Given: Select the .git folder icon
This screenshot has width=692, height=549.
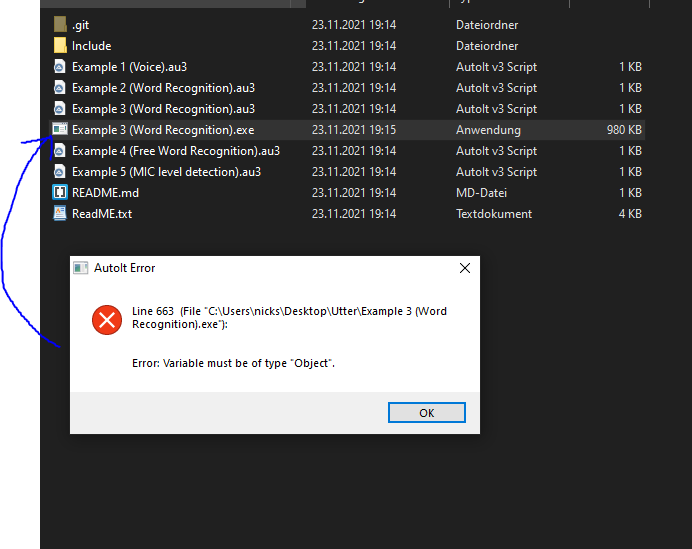Looking at the screenshot, I should coord(60,24).
